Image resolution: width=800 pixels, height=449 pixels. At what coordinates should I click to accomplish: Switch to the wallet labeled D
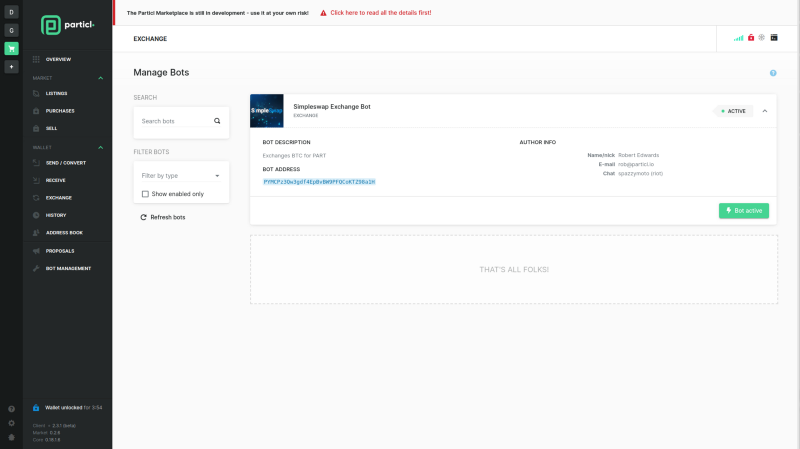(11, 12)
